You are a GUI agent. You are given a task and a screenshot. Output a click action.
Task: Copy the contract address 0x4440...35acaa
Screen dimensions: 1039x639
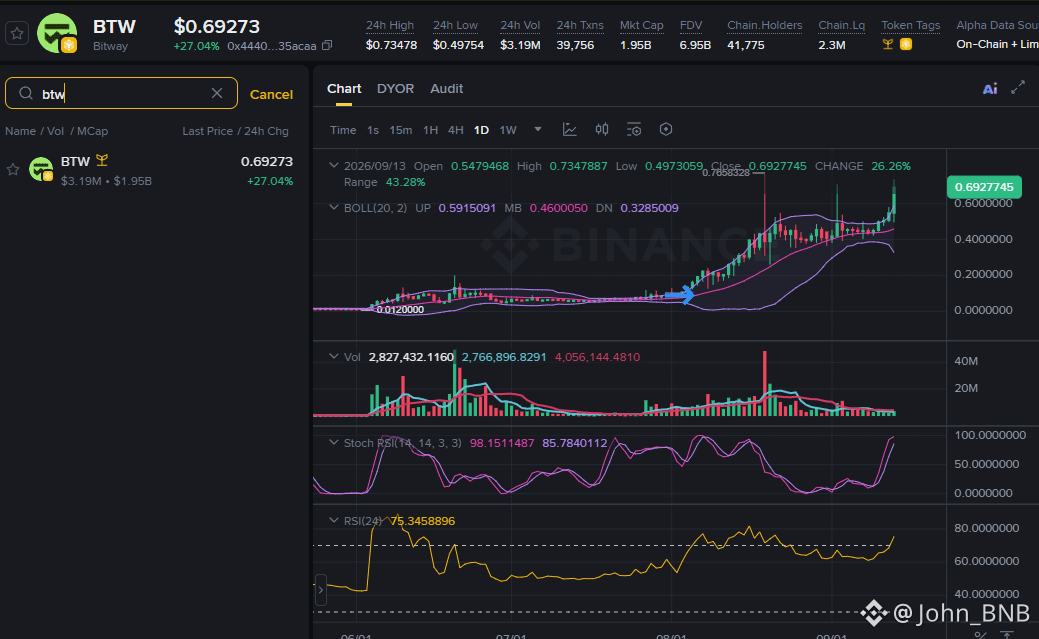tap(327, 46)
